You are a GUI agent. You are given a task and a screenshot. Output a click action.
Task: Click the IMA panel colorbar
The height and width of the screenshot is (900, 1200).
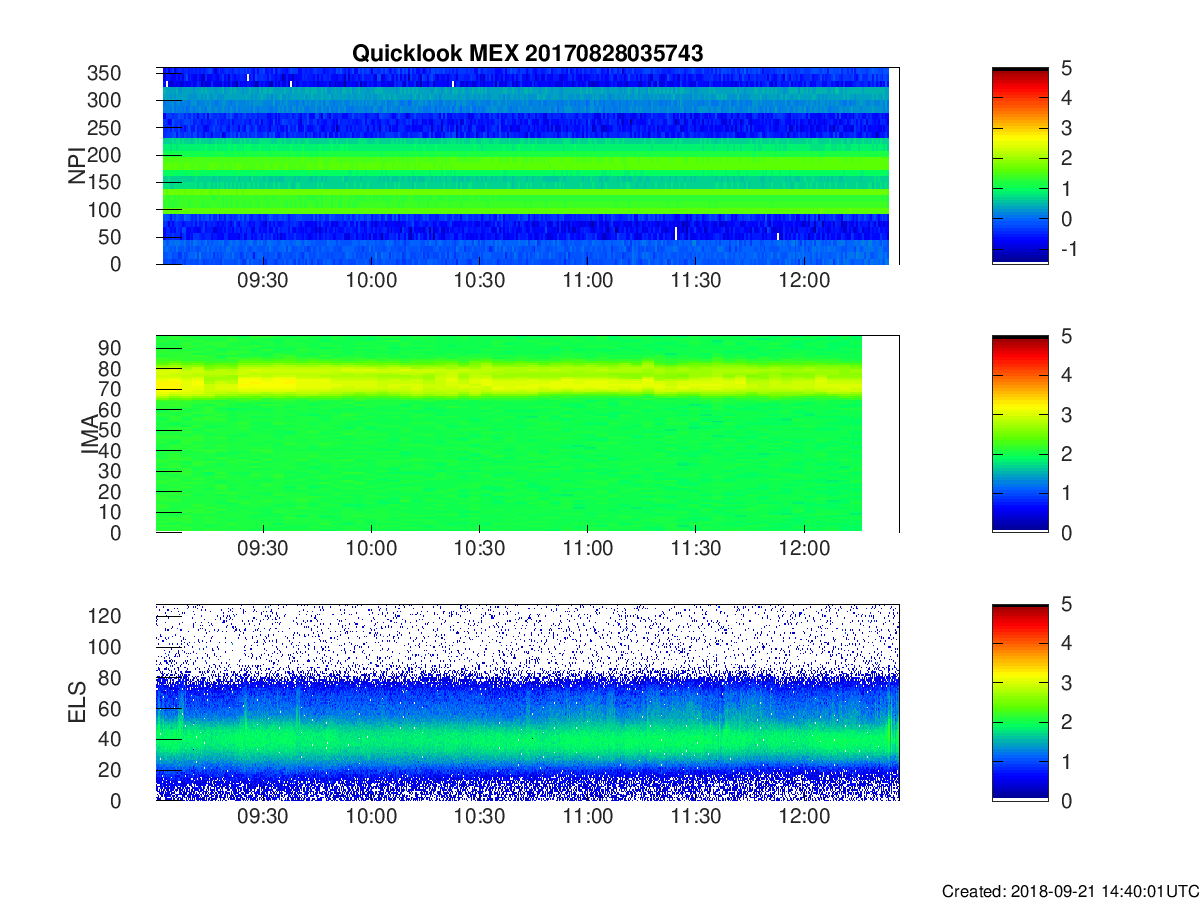[1020, 434]
